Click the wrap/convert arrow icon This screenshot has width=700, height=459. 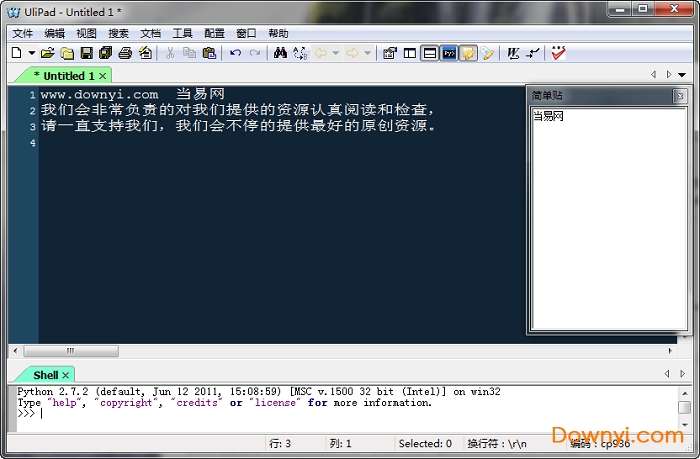click(533, 53)
